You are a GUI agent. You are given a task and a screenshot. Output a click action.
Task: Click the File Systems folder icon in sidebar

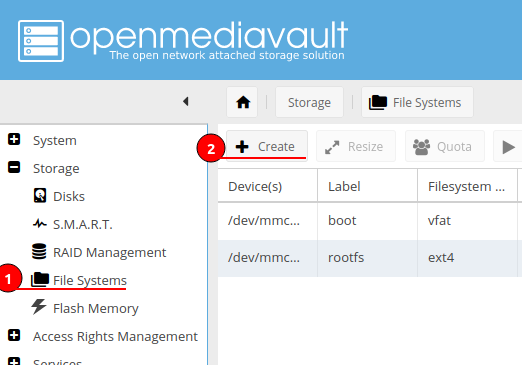(40, 279)
